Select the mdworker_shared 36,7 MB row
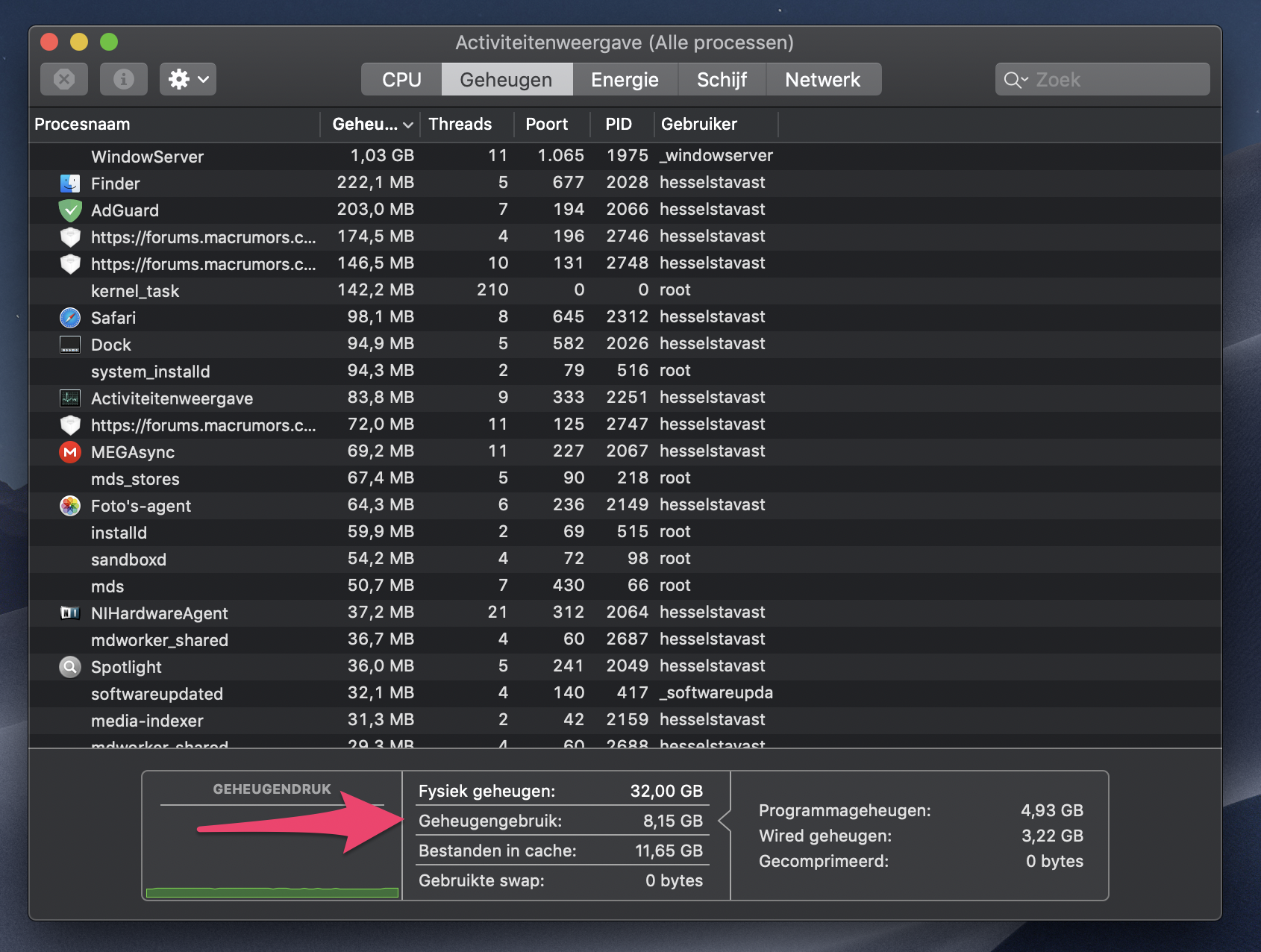The height and width of the screenshot is (952, 1261). [625, 639]
